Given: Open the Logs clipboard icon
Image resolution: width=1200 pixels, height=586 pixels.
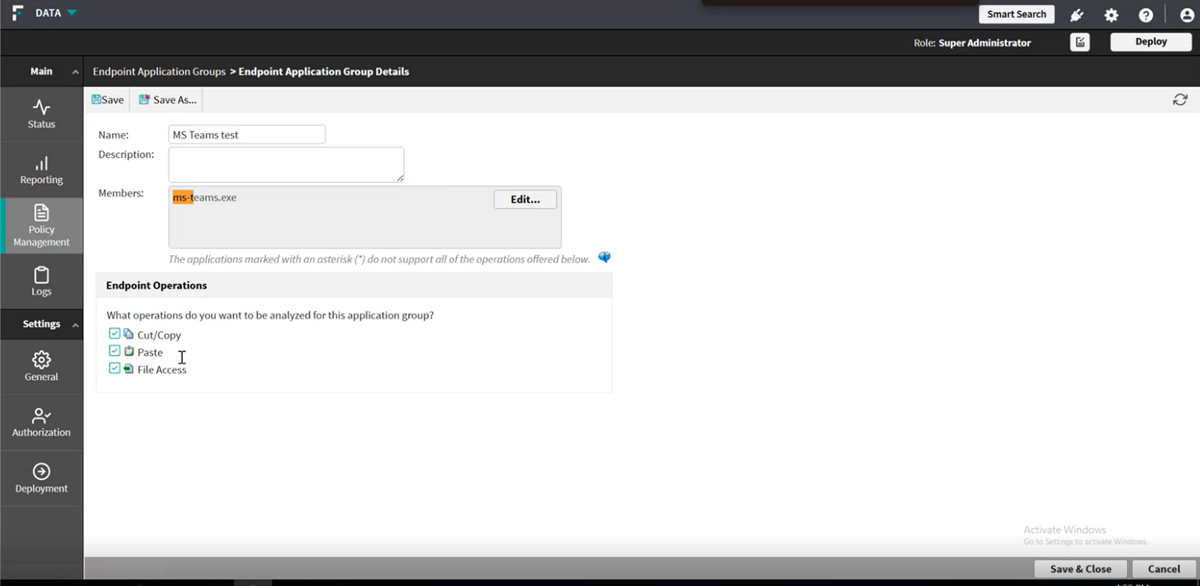Looking at the screenshot, I should click(41, 275).
